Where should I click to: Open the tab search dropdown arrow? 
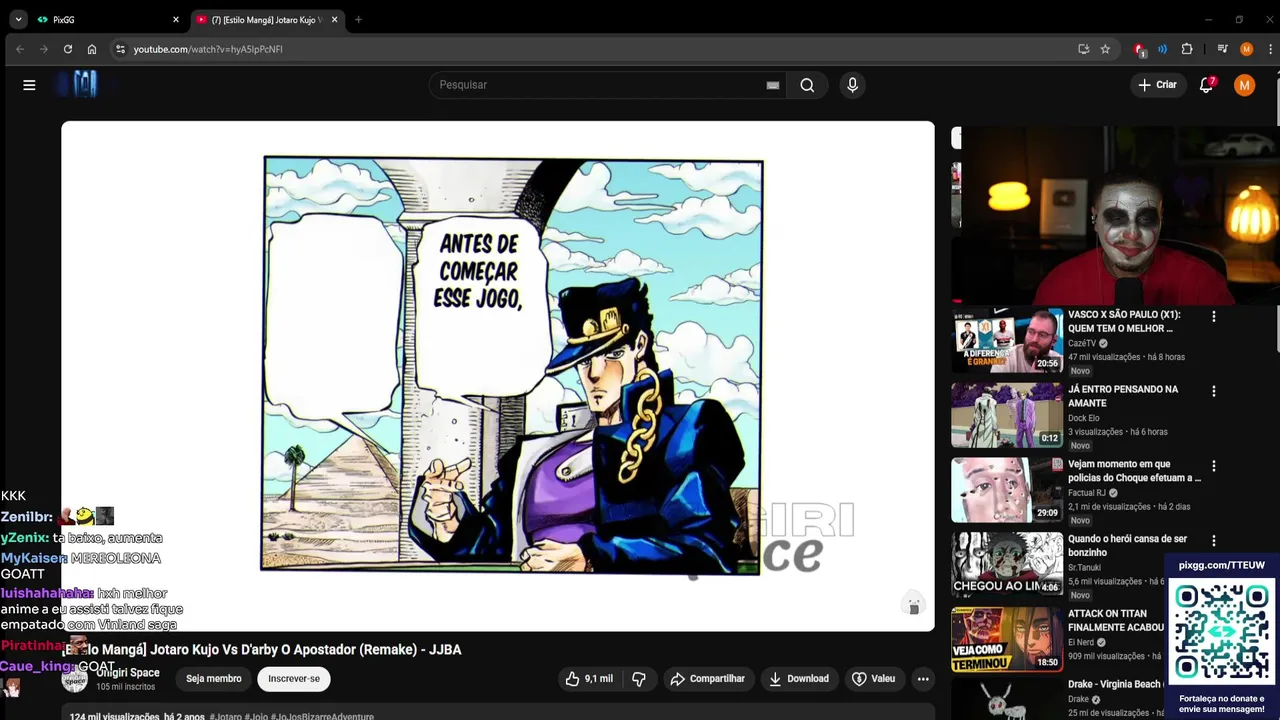pos(18,19)
